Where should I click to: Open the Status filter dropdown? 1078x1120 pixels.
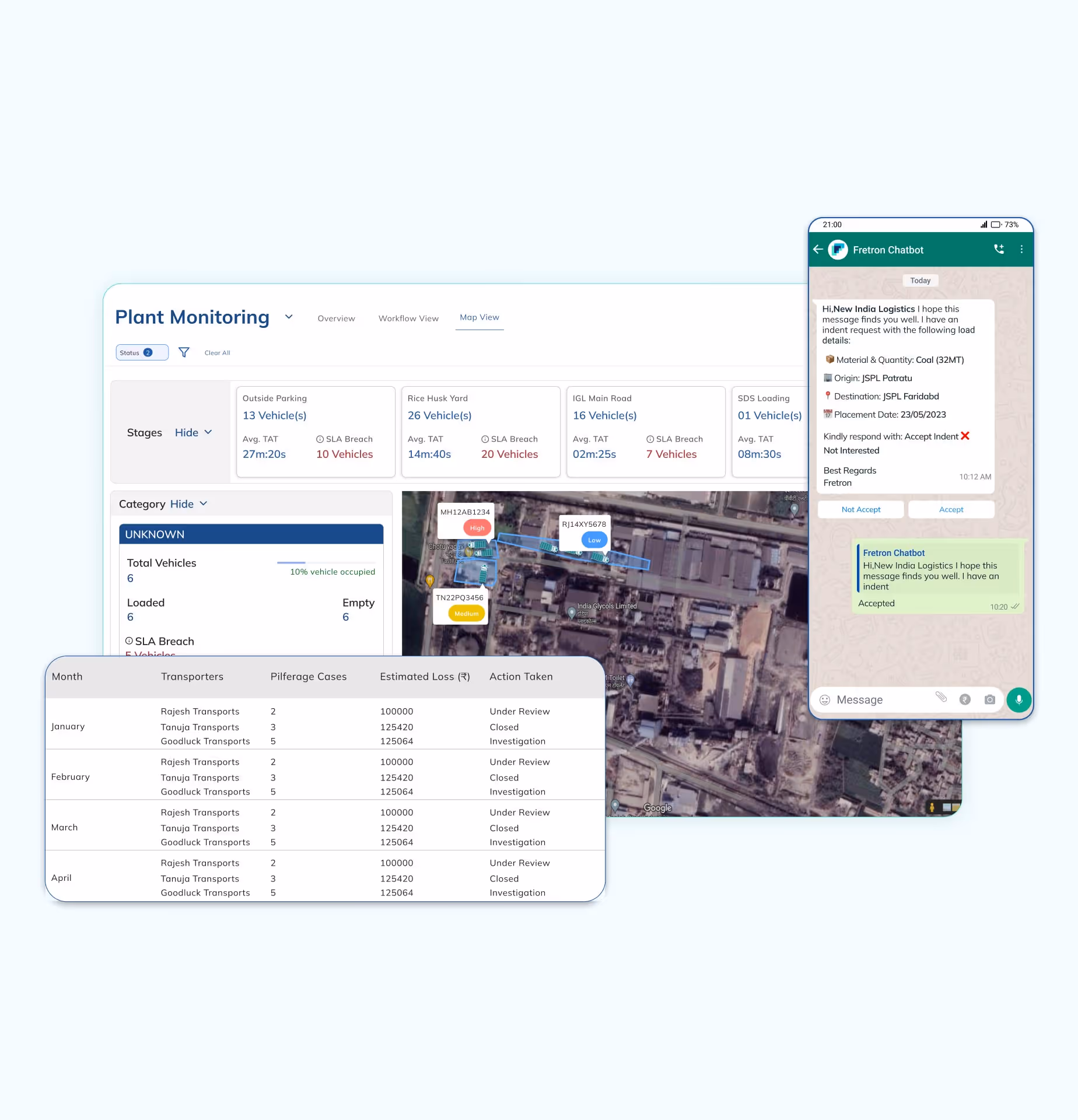142,352
